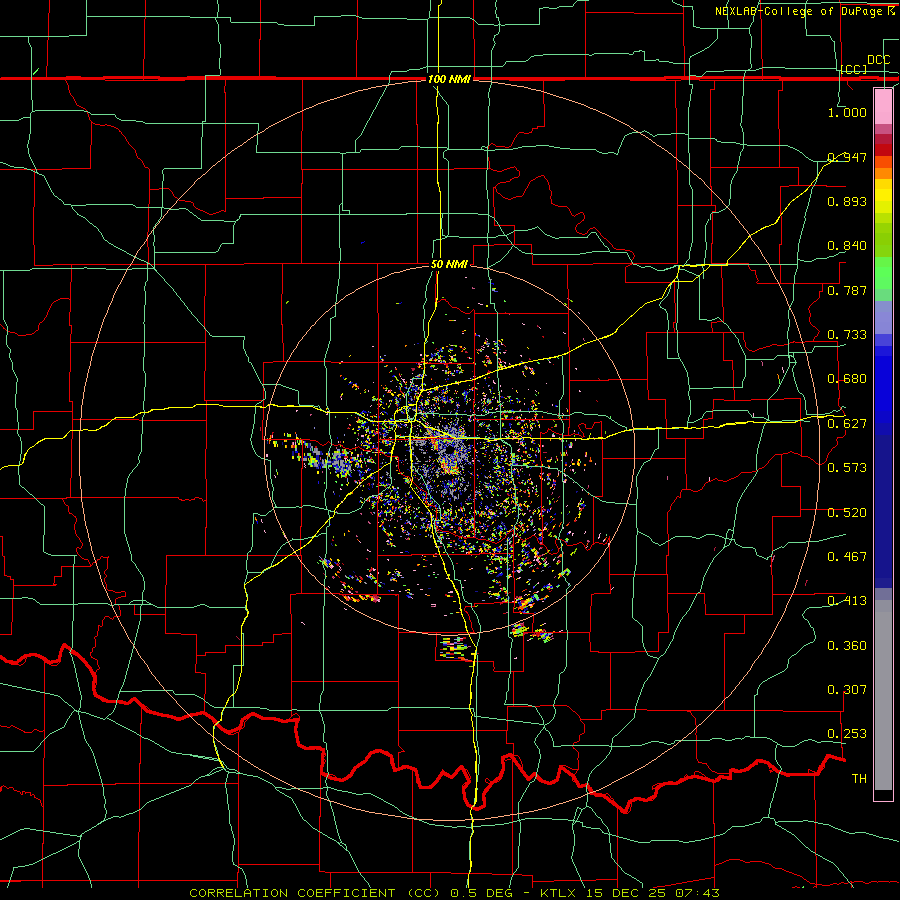900x900 pixels.
Task: Click the TH label at the scale bottom
Action: click(x=859, y=779)
